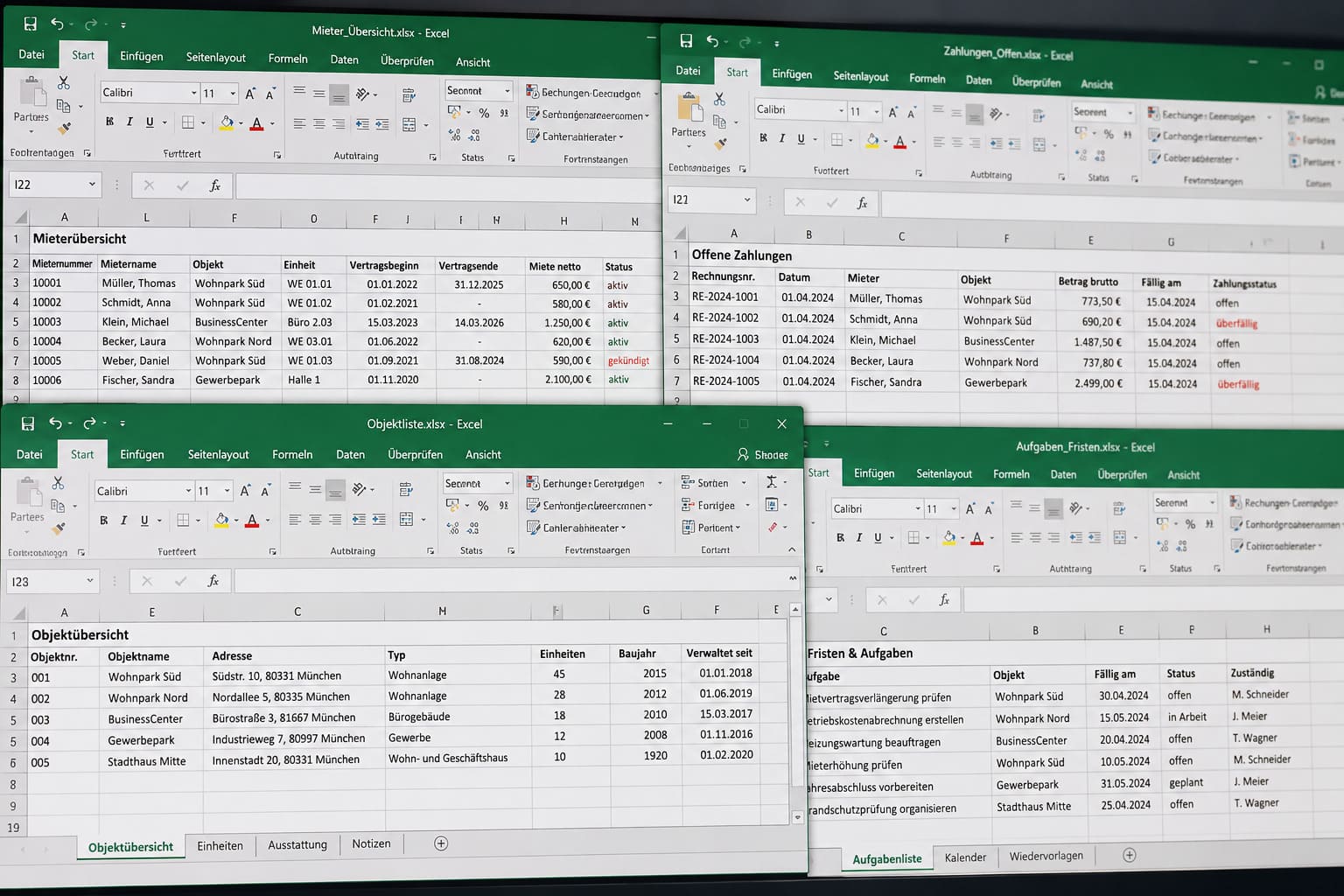Viewport: 1344px width, 896px height.
Task: Center align text in Objektliste ribbon
Action: 315,520
